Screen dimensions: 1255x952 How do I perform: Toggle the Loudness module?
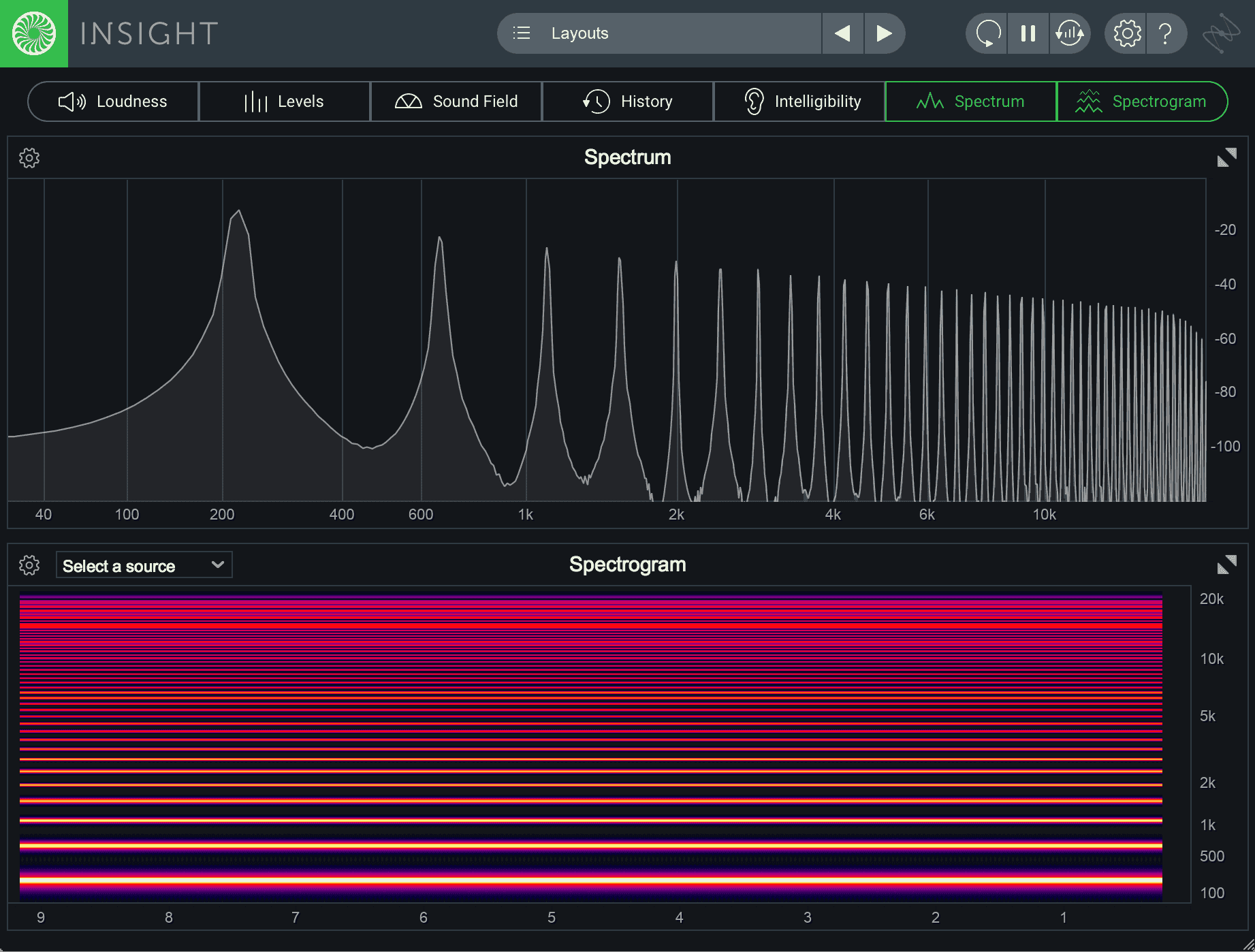113,101
